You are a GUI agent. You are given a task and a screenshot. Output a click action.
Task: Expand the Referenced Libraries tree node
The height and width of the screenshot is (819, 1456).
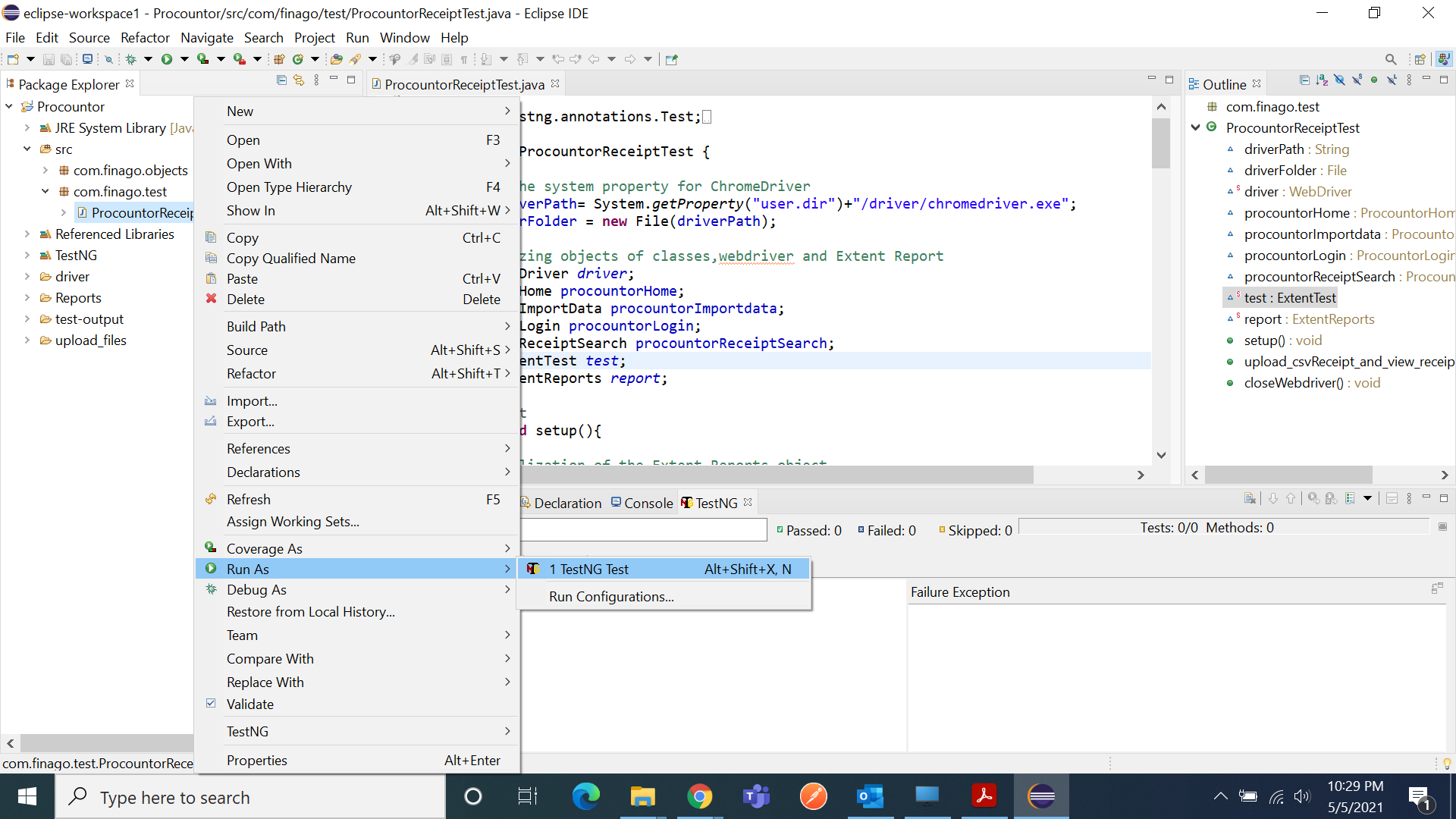coord(27,234)
